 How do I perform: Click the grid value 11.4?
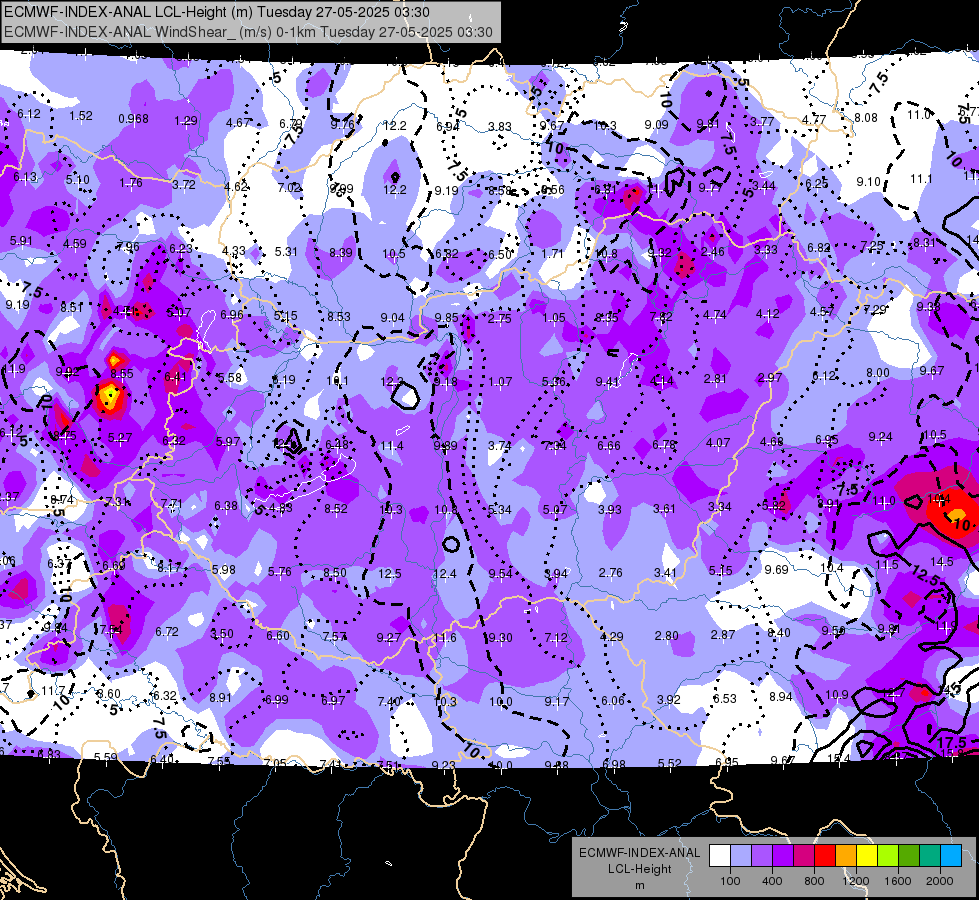point(392,446)
